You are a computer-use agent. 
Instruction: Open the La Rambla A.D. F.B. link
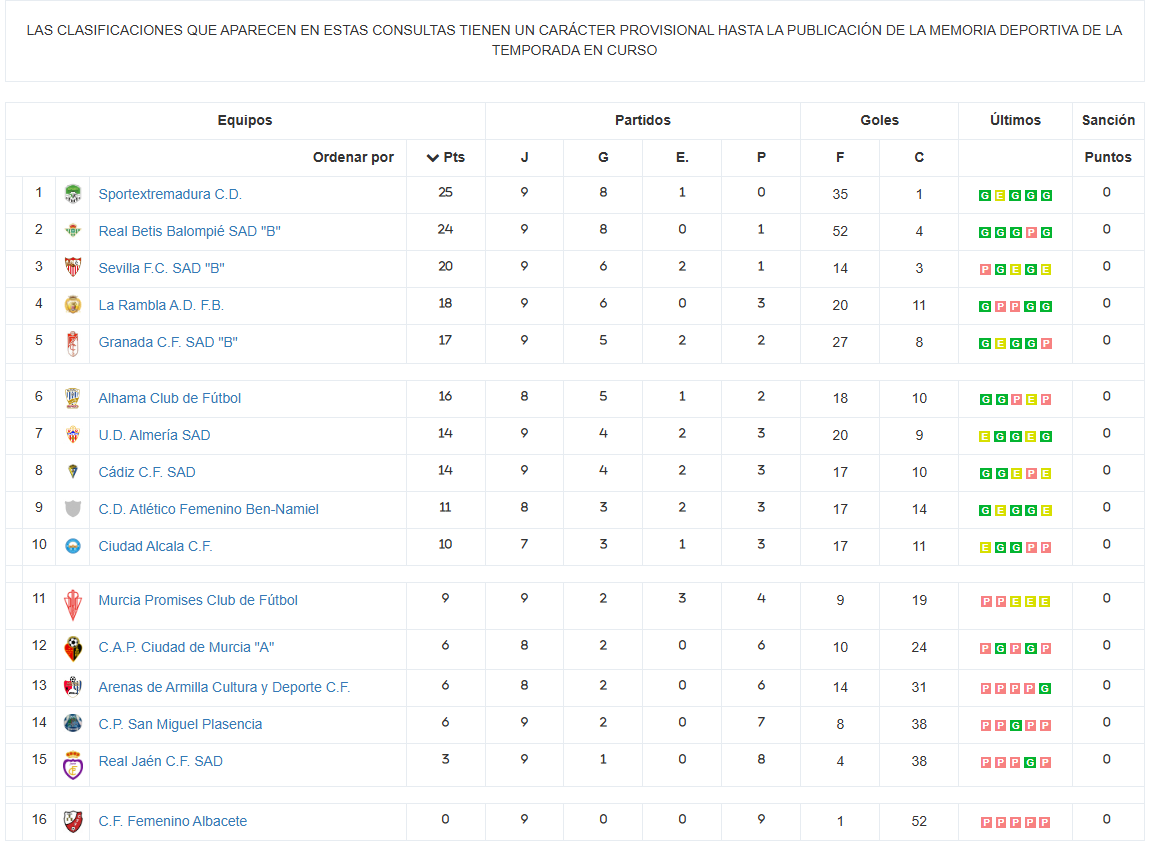[161, 306]
